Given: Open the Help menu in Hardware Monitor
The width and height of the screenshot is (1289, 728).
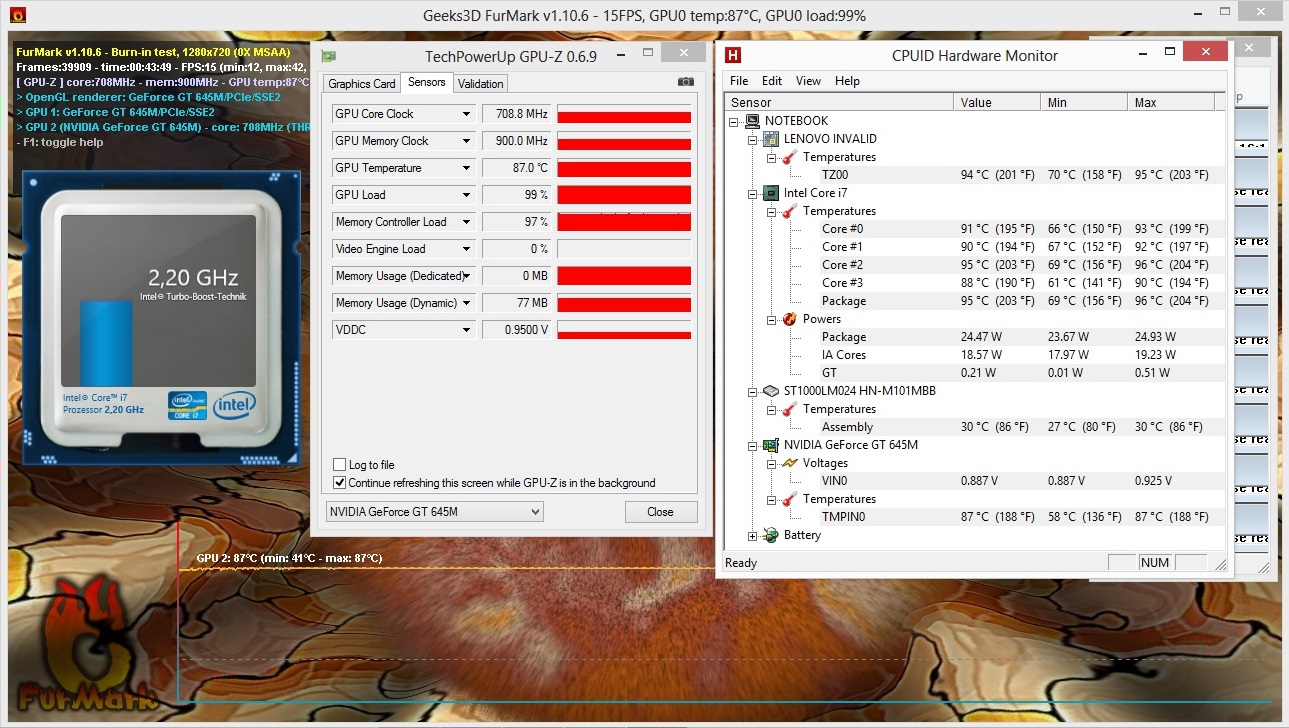Looking at the screenshot, I should [847, 81].
